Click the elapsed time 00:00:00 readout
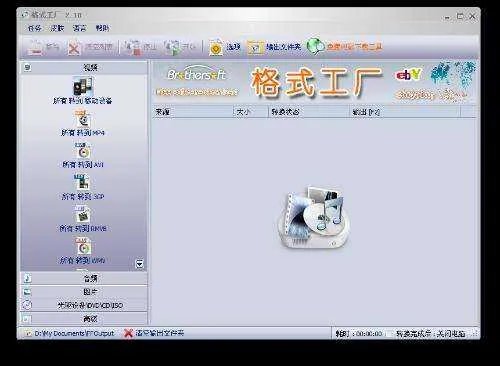 click(x=369, y=334)
